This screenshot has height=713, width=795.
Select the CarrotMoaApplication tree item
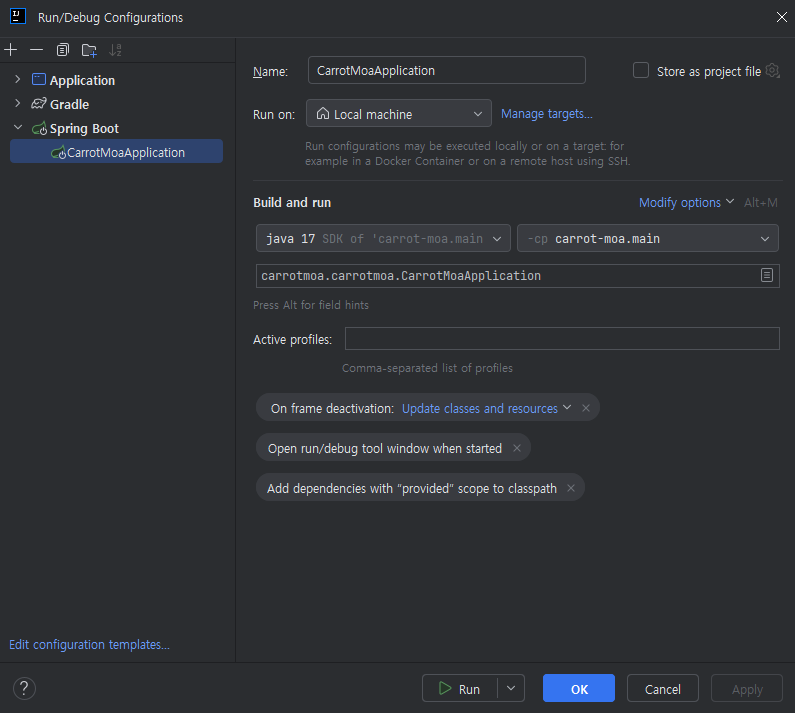click(117, 152)
